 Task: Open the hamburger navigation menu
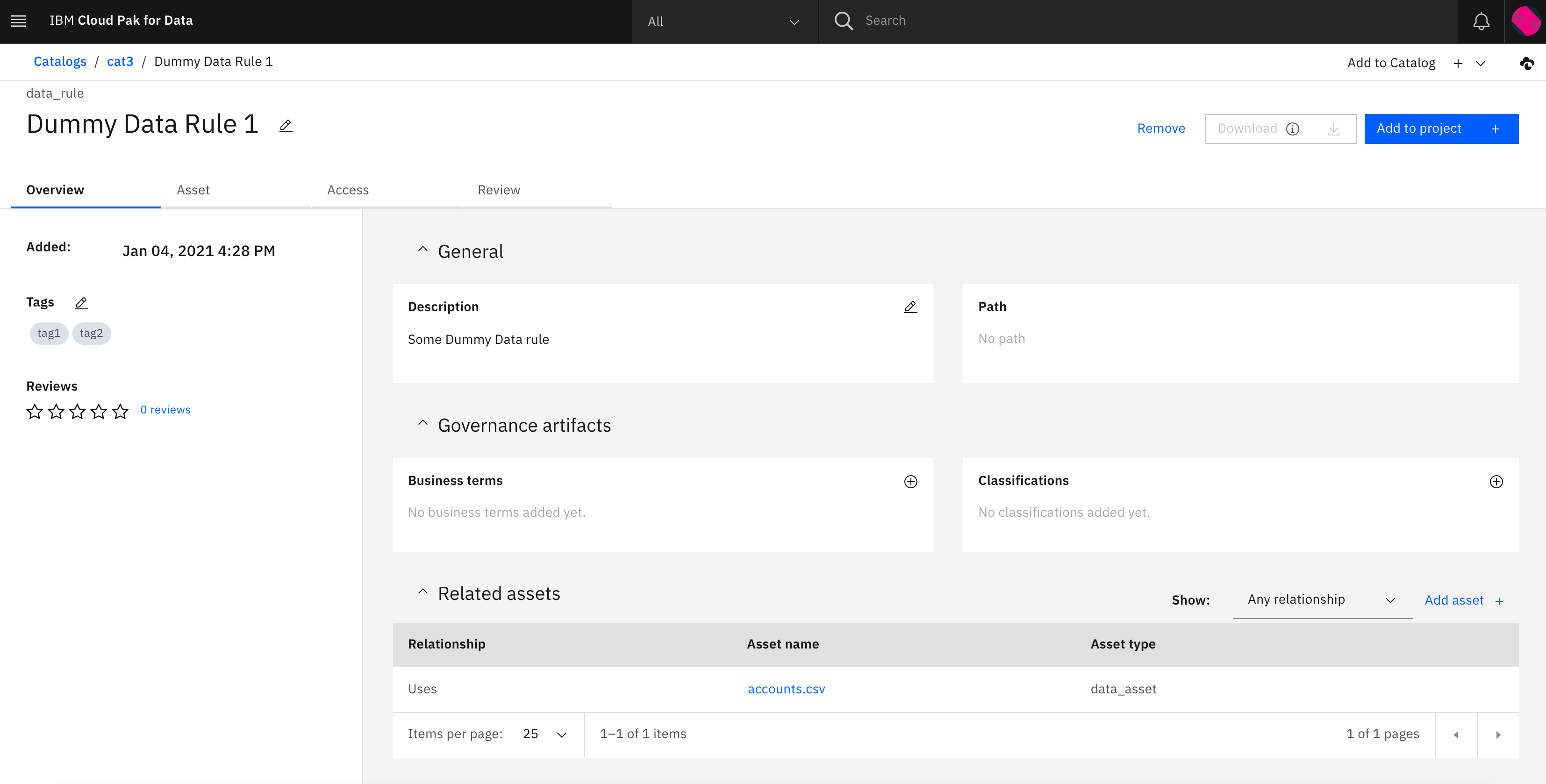click(19, 21)
